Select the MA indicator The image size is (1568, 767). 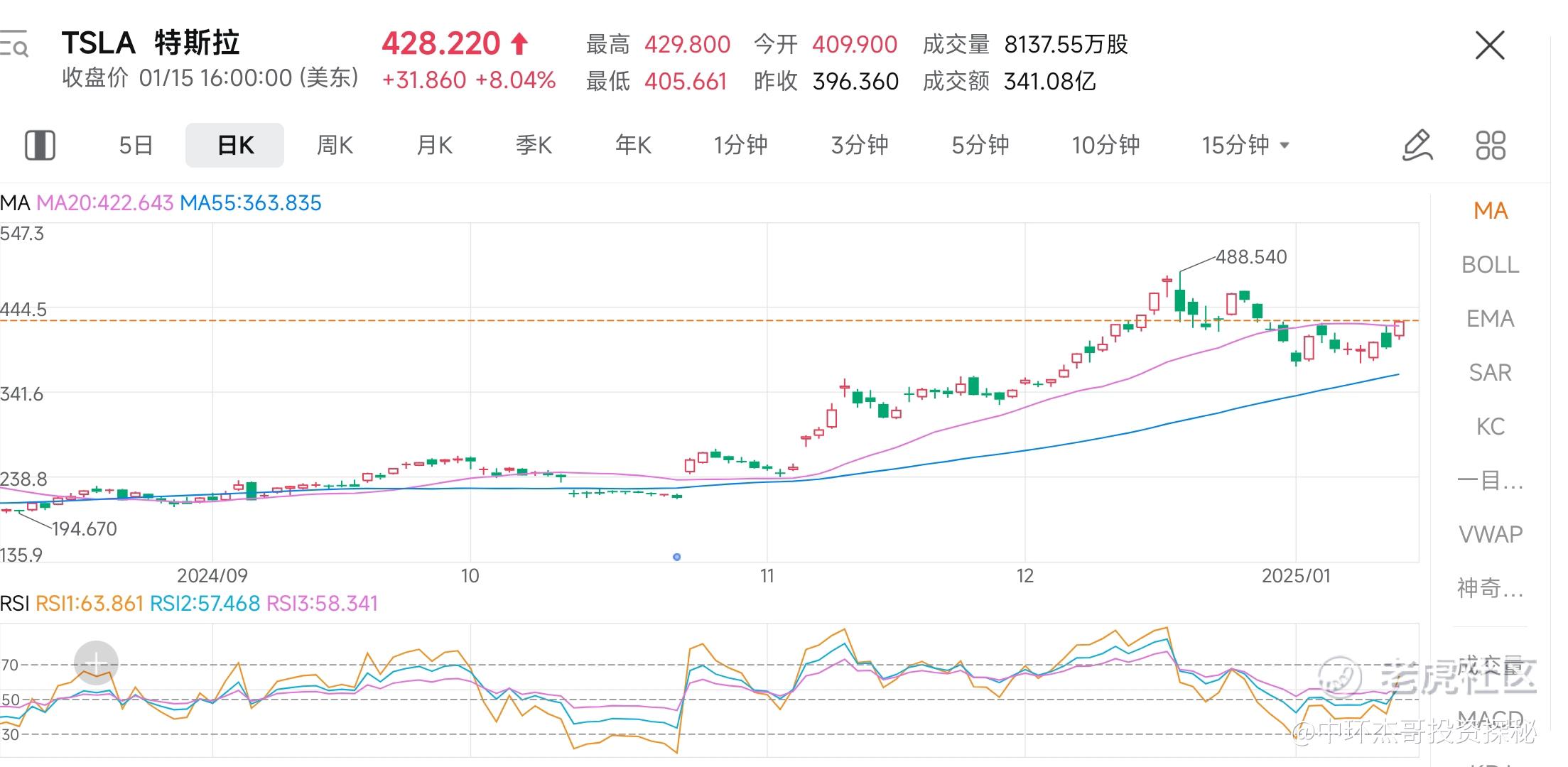(x=1491, y=210)
